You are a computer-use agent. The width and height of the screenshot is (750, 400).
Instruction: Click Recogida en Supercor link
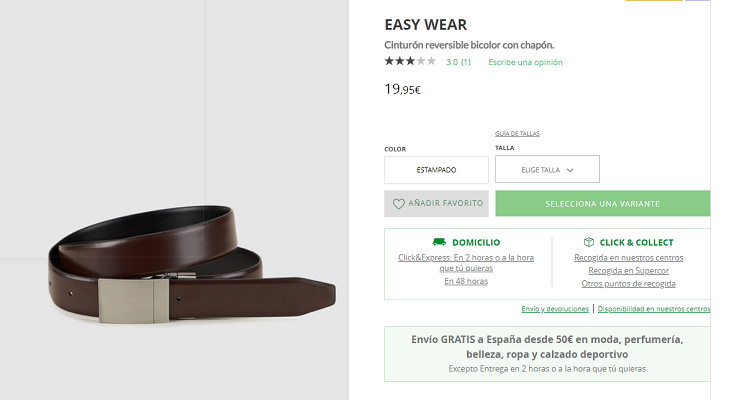coord(628,270)
